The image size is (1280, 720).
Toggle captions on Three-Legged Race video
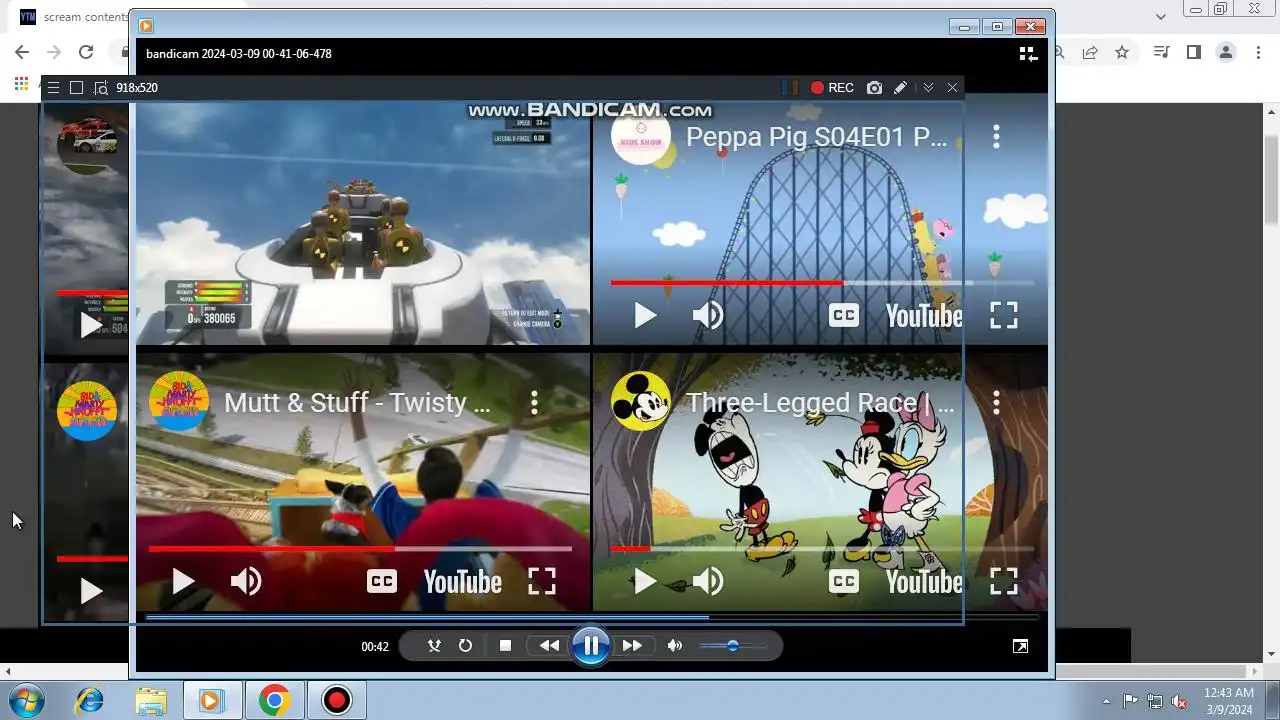844,582
